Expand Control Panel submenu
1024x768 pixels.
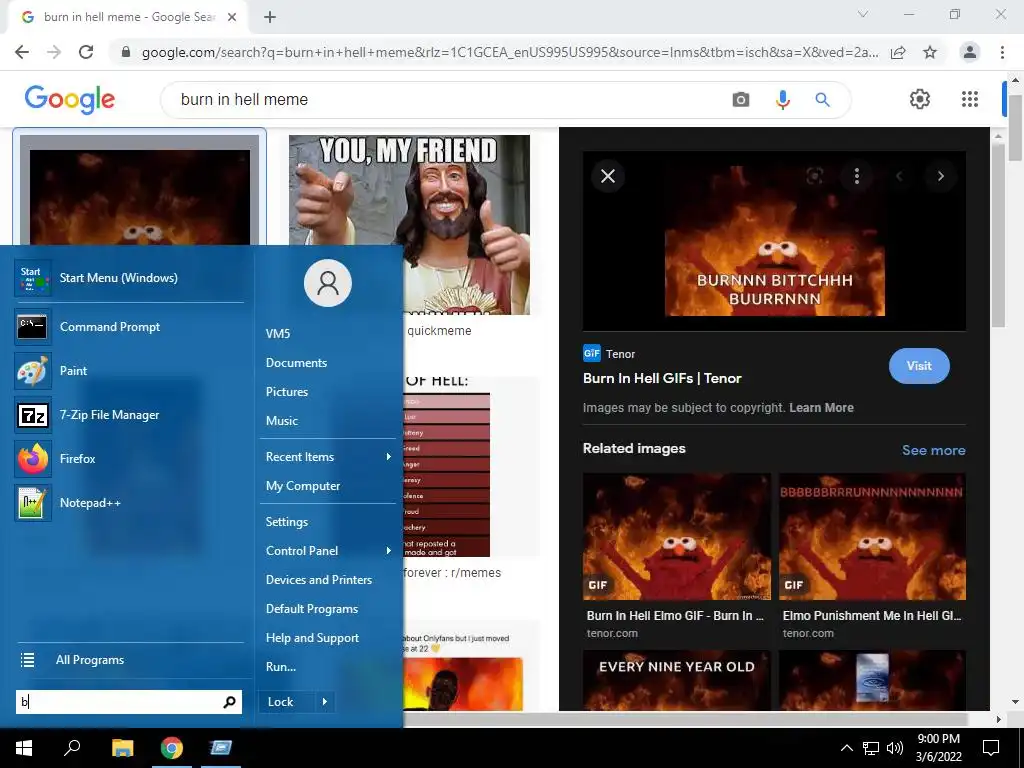pyautogui.click(x=327, y=551)
